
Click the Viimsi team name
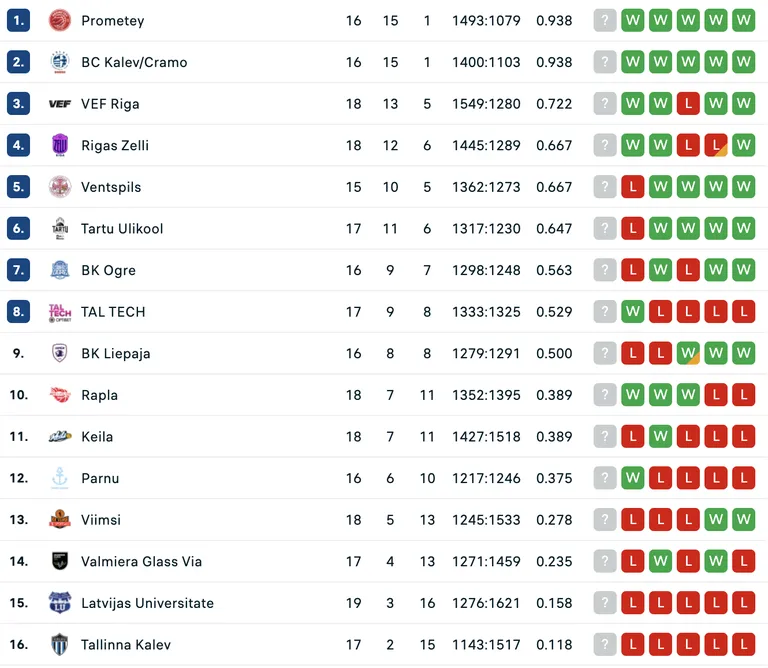coord(101,520)
